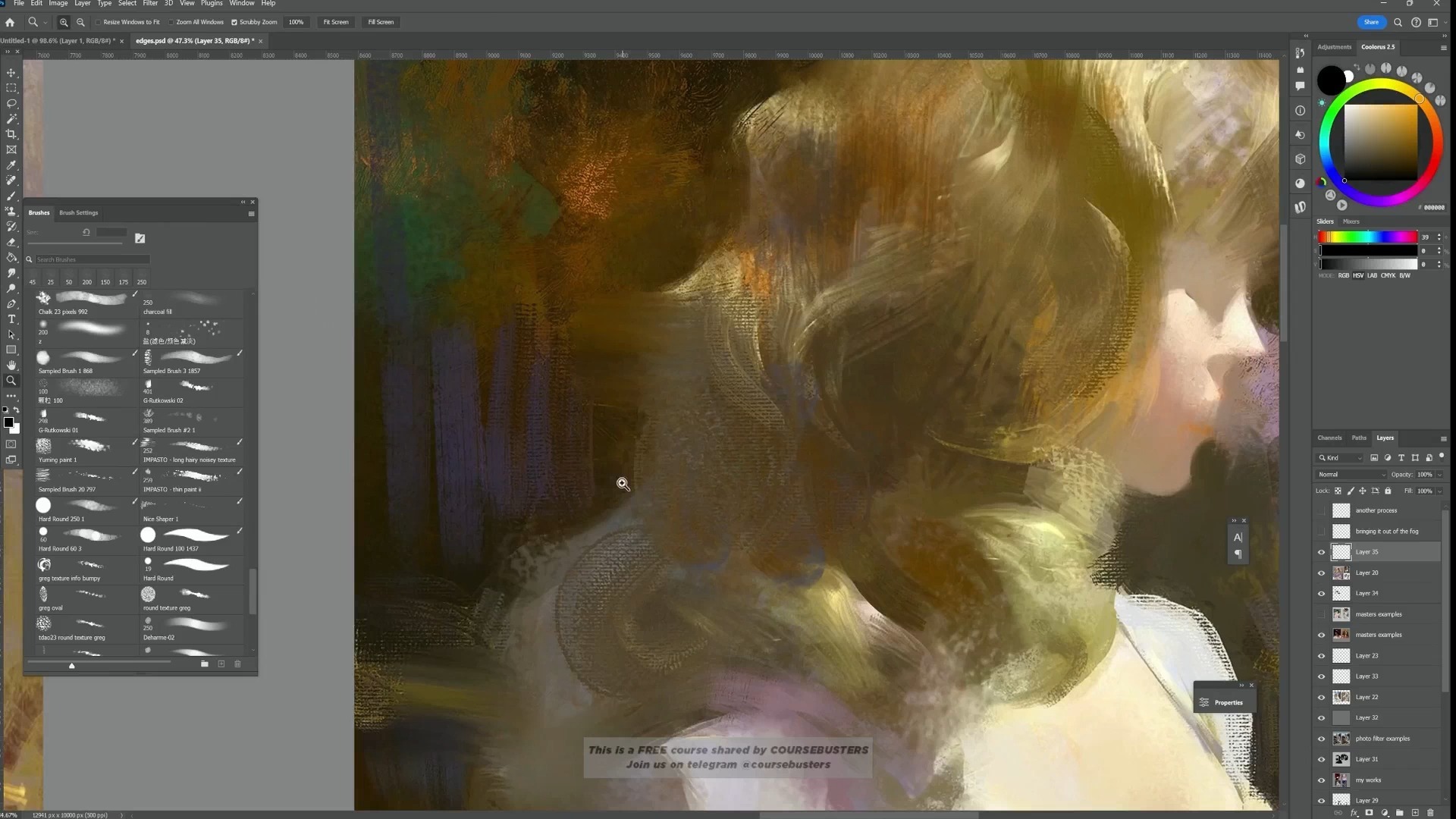Click the Home icon in options bar
Image resolution: width=1456 pixels, height=819 pixels.
(x=10, y=22)
